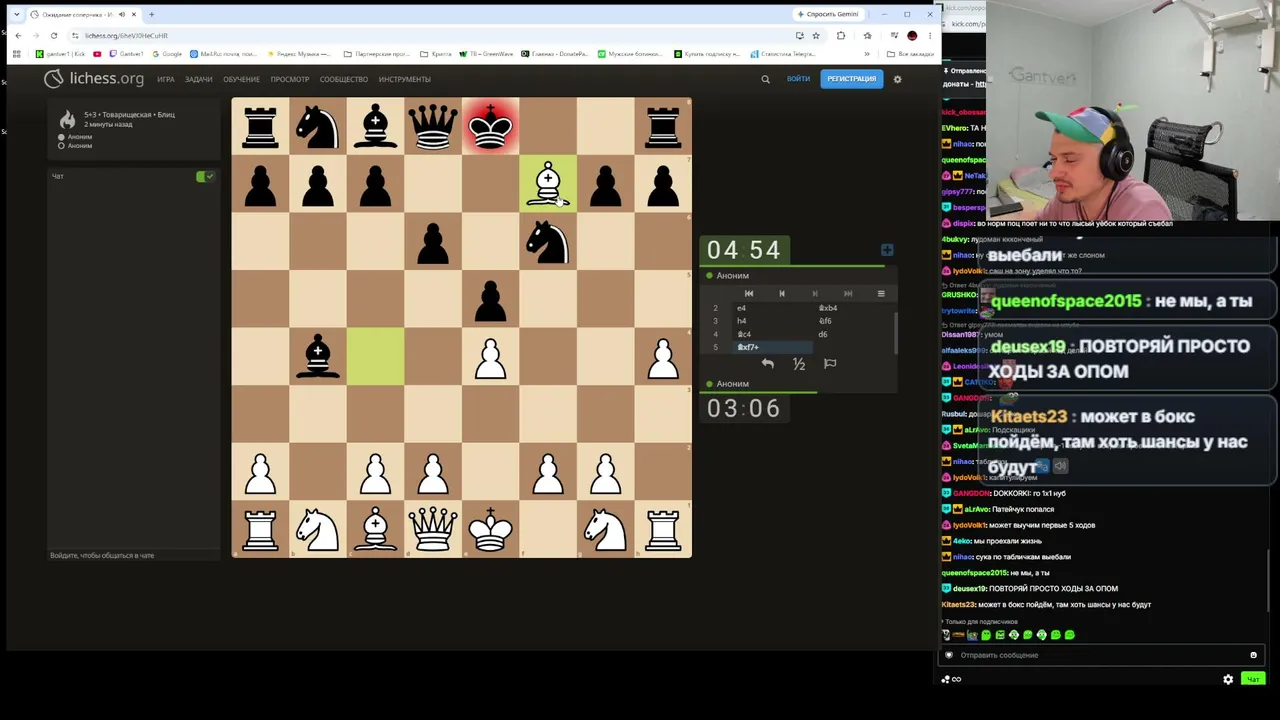Resign using the flag icon
The width and height of the screenshot is (1280, 720).
(830, 364)
